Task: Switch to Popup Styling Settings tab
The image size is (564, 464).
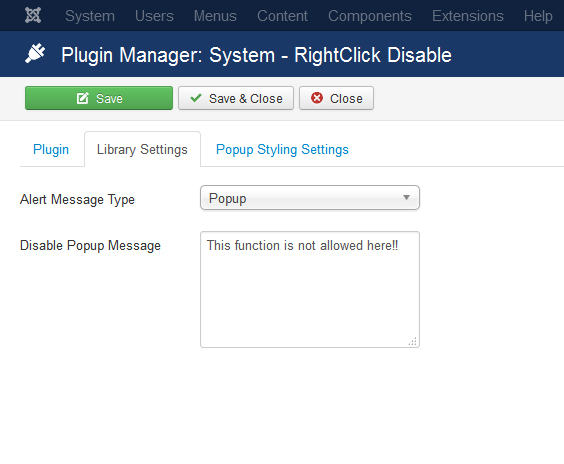Action: [x=282, y=149]
